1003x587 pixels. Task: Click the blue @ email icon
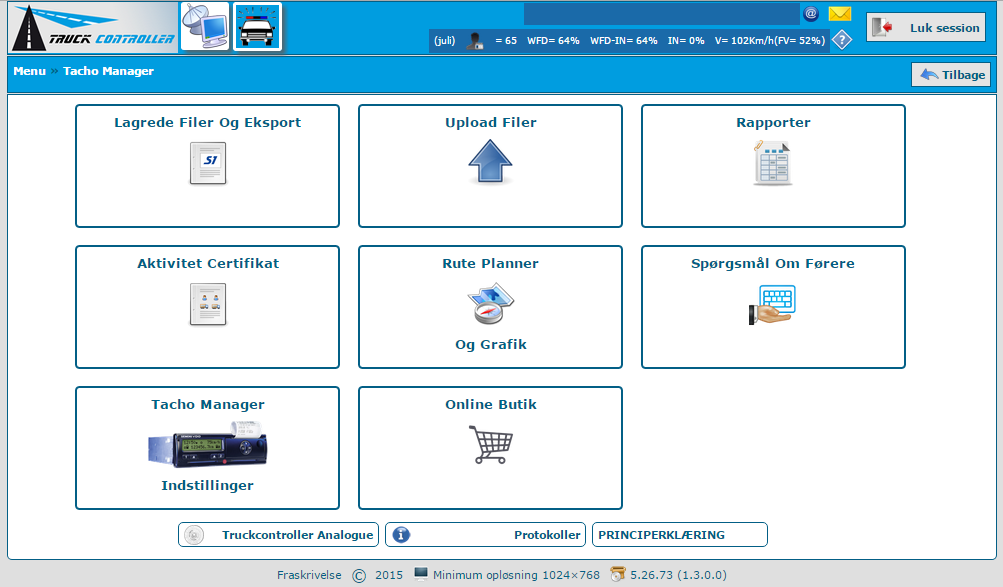(811, 14)
